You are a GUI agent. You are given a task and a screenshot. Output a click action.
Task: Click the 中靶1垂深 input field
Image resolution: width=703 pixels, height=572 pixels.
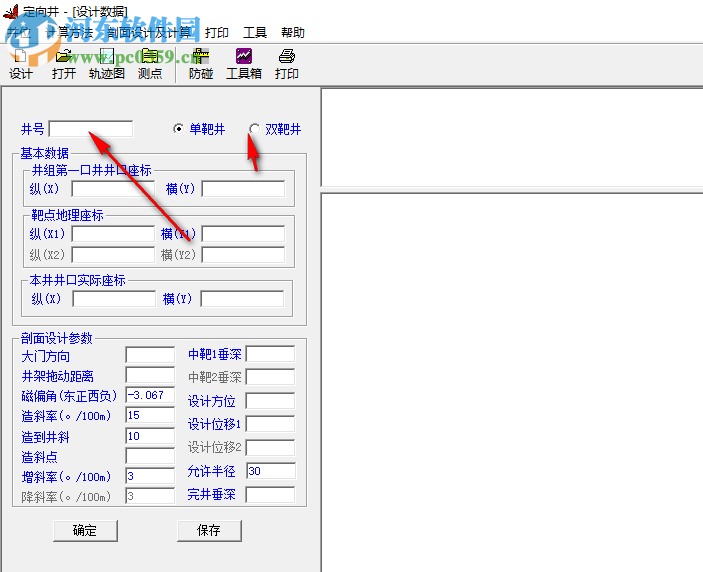[x=271, y=354]
